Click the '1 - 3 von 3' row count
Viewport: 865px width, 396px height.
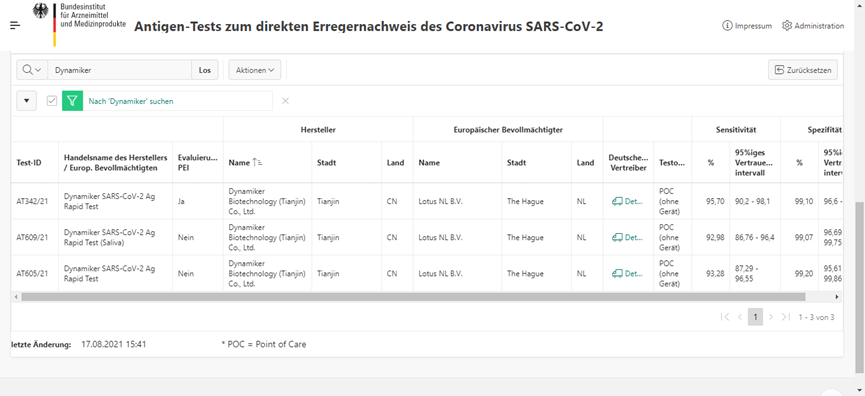[816, 317]
